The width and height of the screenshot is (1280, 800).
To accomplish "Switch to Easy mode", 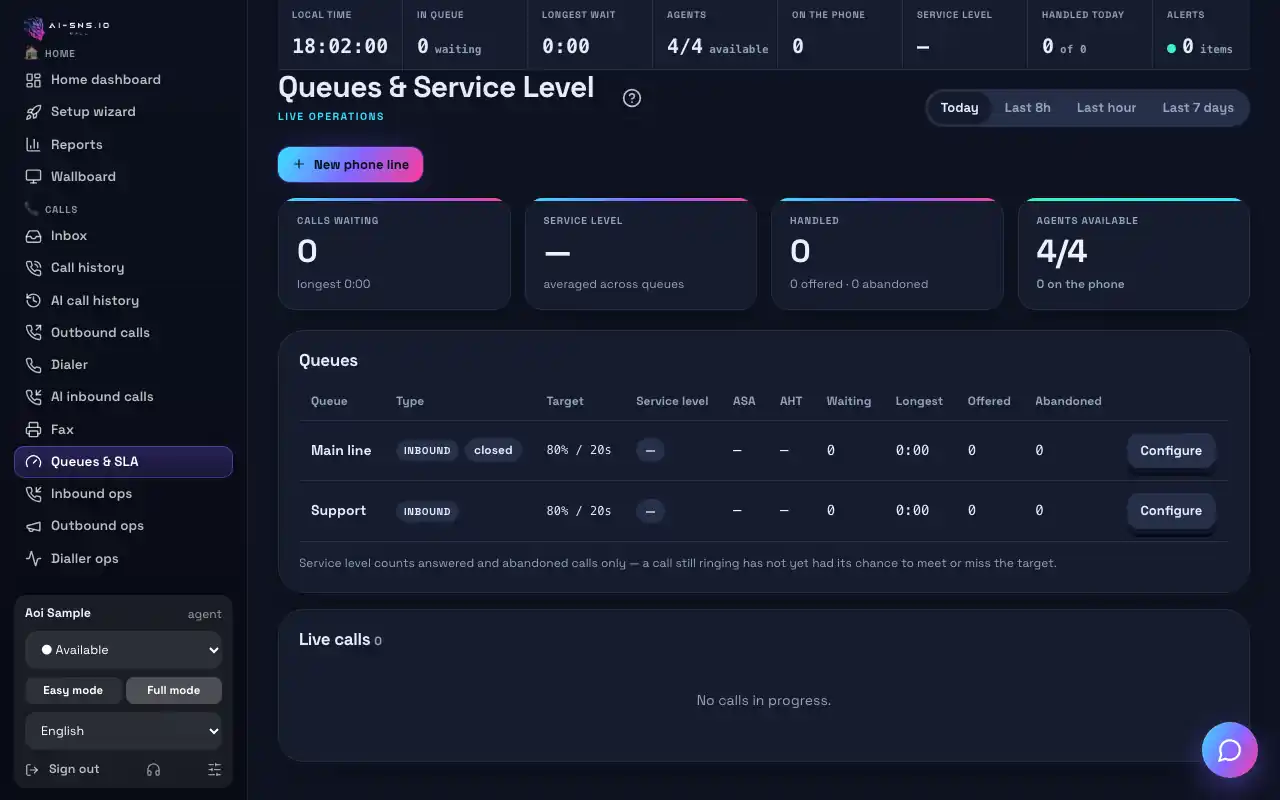I will pos(73,690).
